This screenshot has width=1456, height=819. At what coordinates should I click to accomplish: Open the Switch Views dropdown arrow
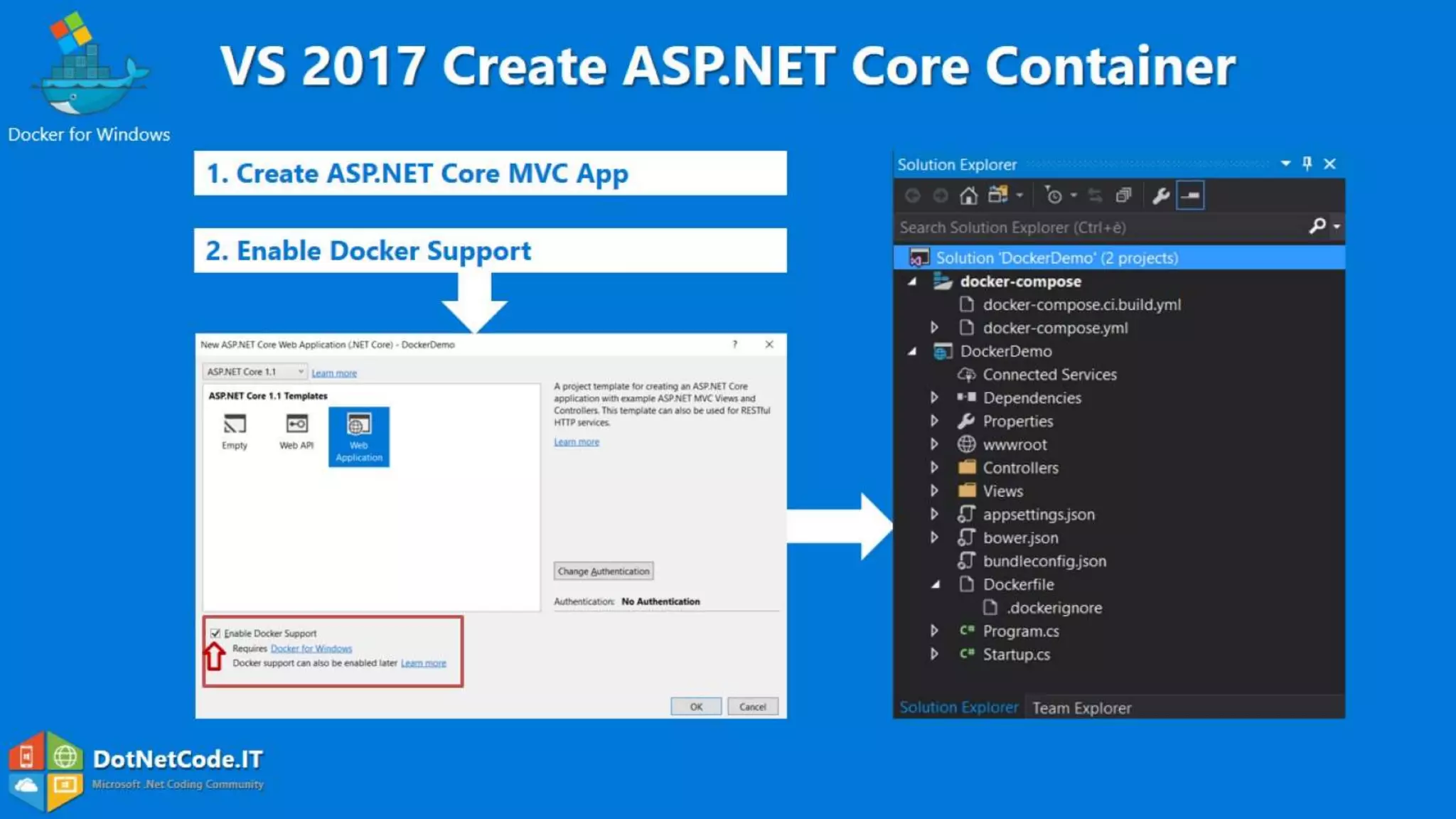pyautogui.click(x=1019, y=195)
